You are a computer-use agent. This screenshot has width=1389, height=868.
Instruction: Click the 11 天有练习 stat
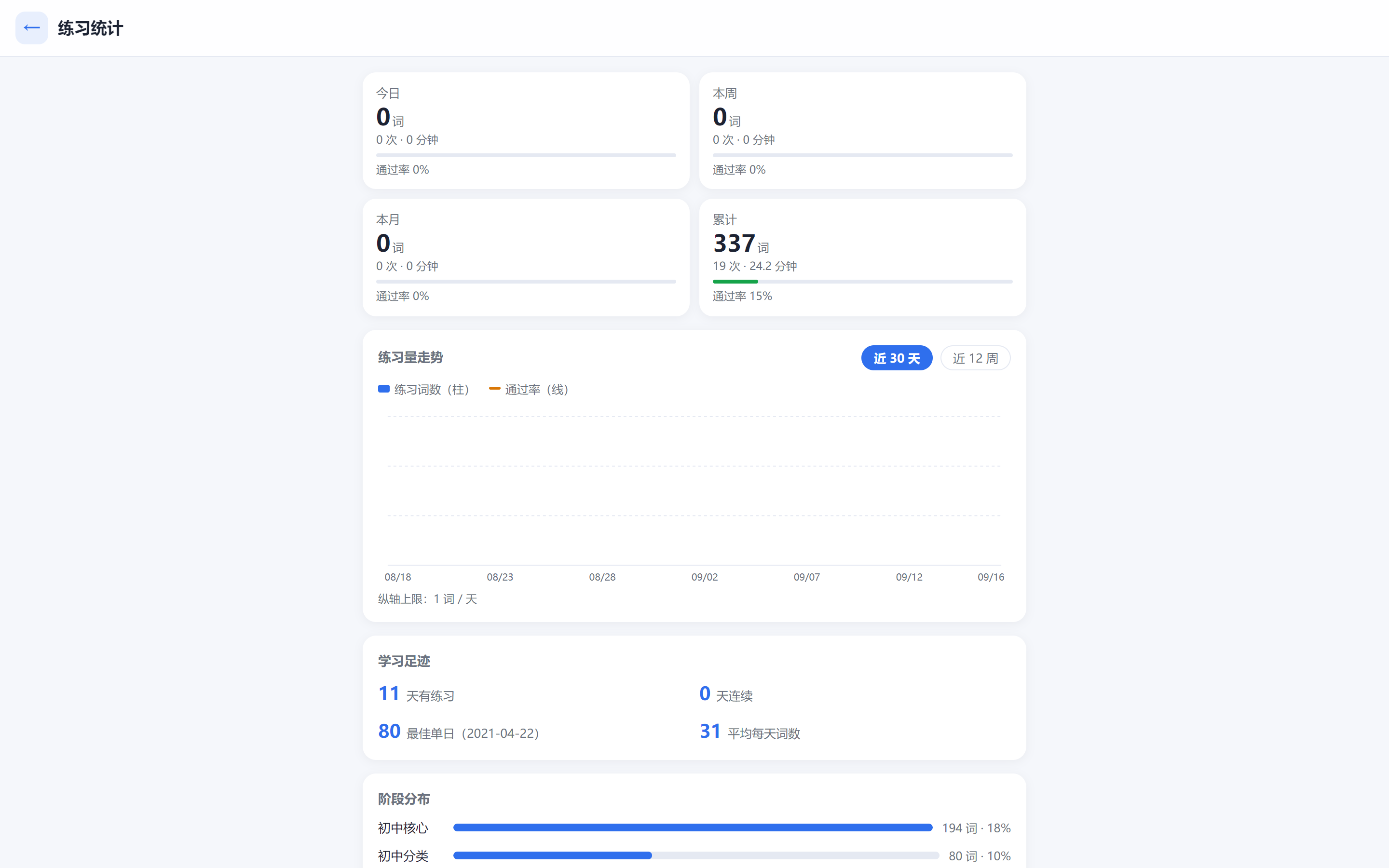pyautogui.click(x=416, y=694)
